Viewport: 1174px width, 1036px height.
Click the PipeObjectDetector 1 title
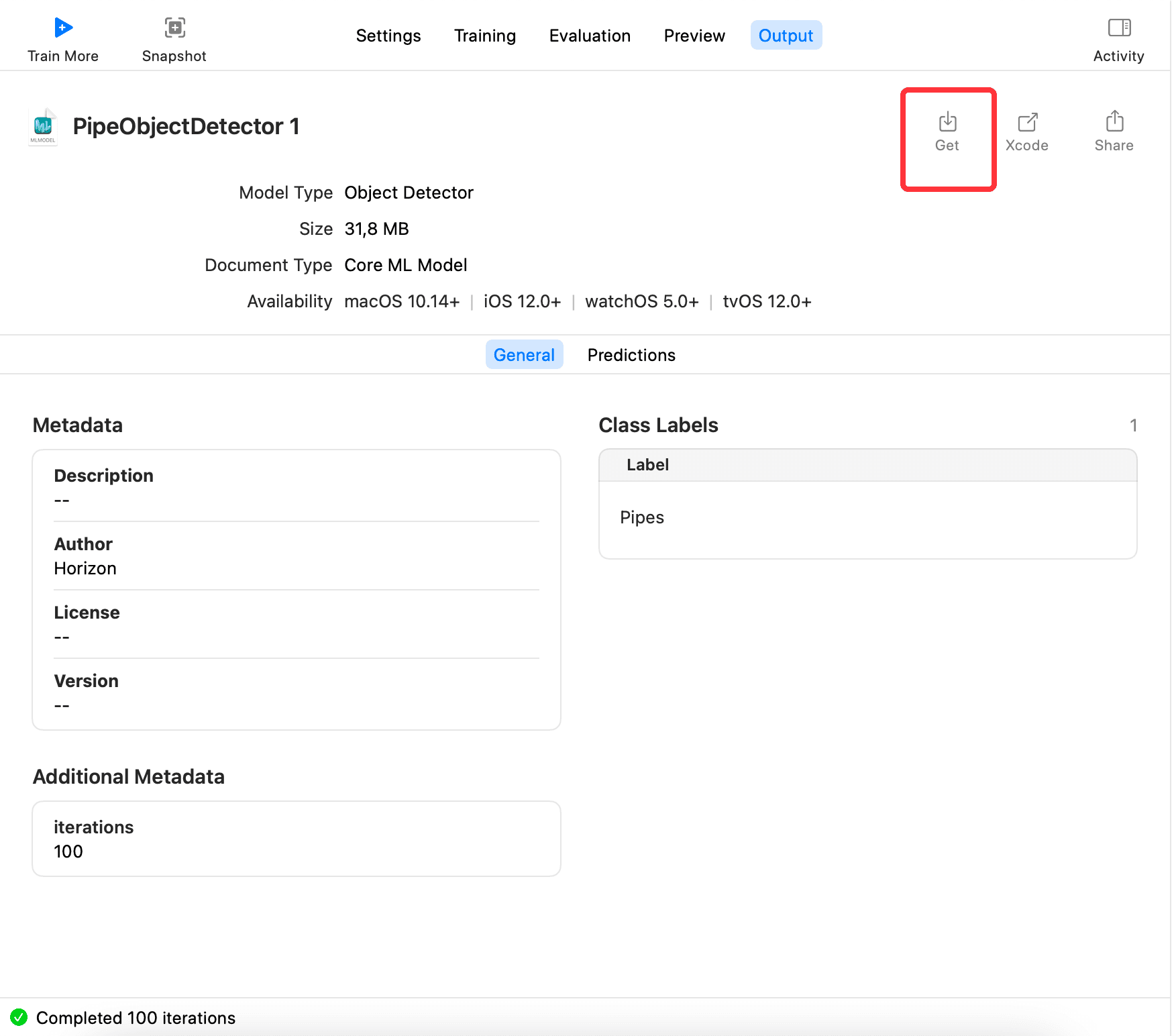(186, 126)
